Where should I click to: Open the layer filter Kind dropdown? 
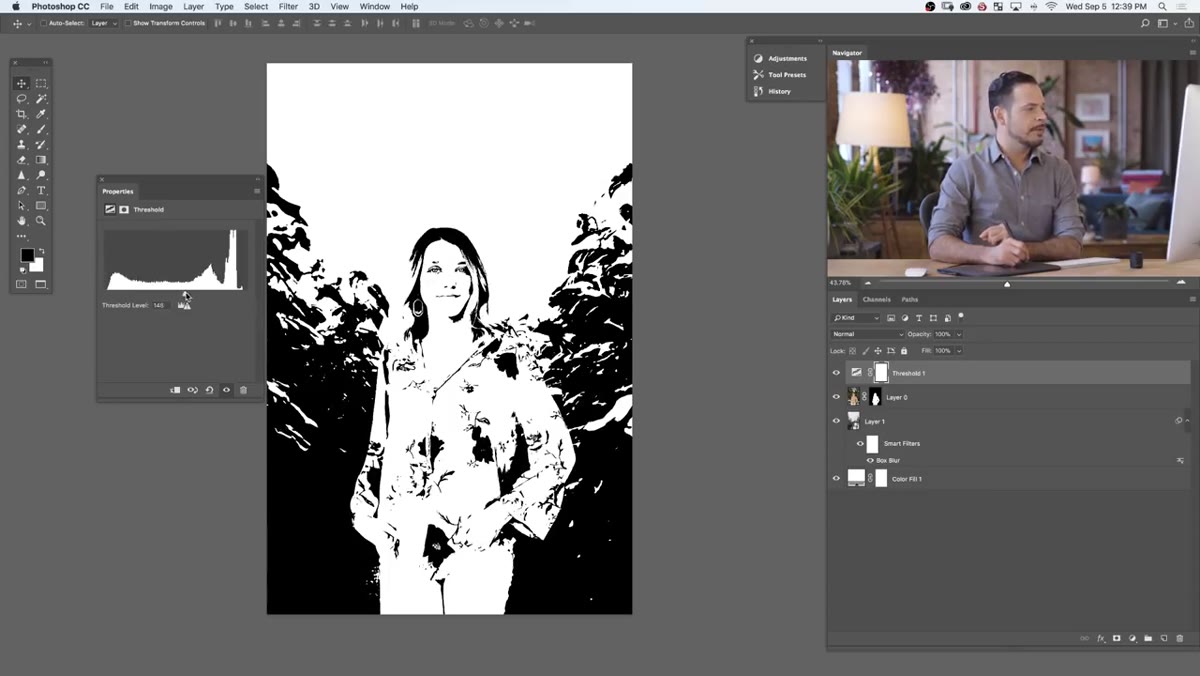pos(856,318)
